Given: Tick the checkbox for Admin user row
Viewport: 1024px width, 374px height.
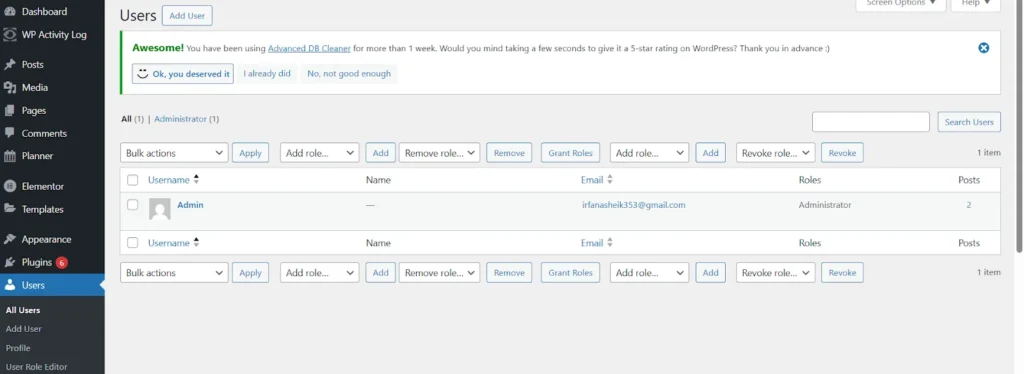Looking at the screenshot, I should (x=133, y=204).
